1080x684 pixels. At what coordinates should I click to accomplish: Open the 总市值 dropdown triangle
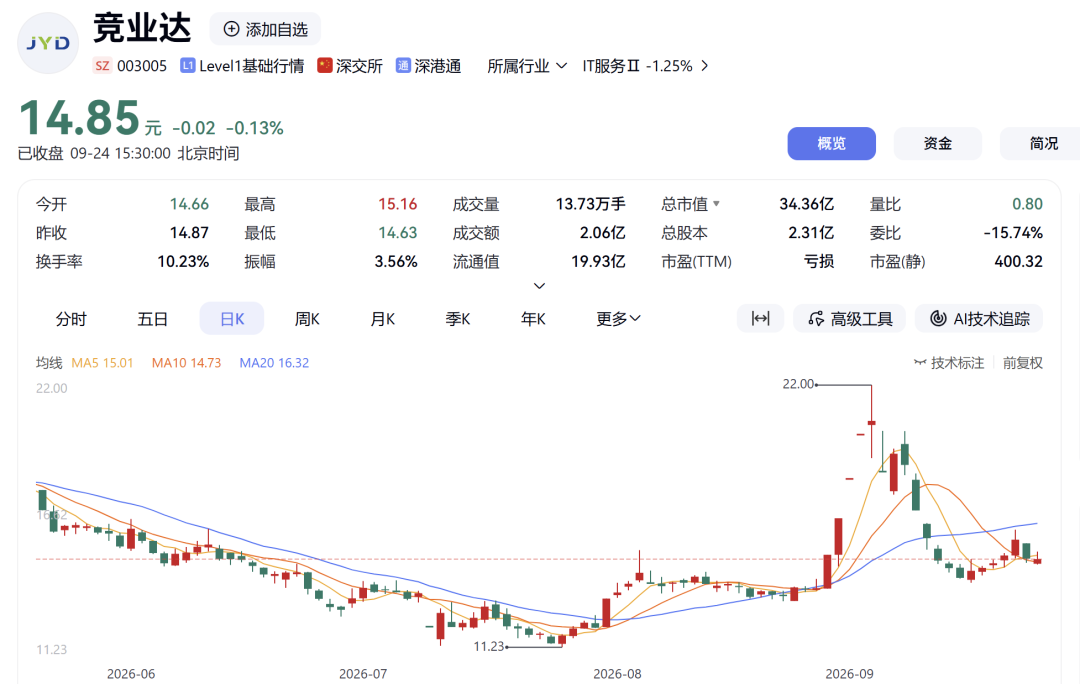tap(716, 204)
